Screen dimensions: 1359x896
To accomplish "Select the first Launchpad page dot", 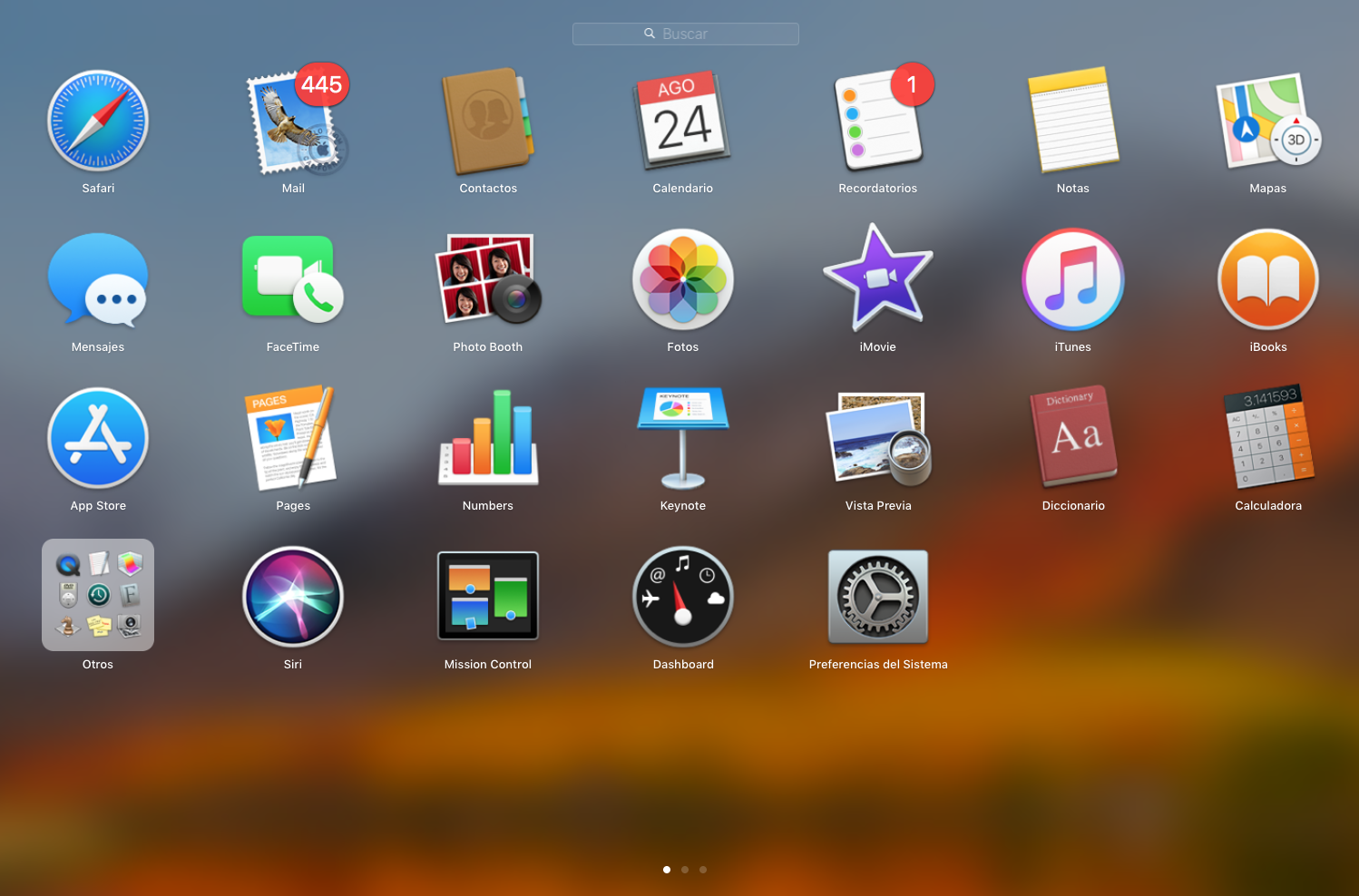I will [x=667, y=870].
